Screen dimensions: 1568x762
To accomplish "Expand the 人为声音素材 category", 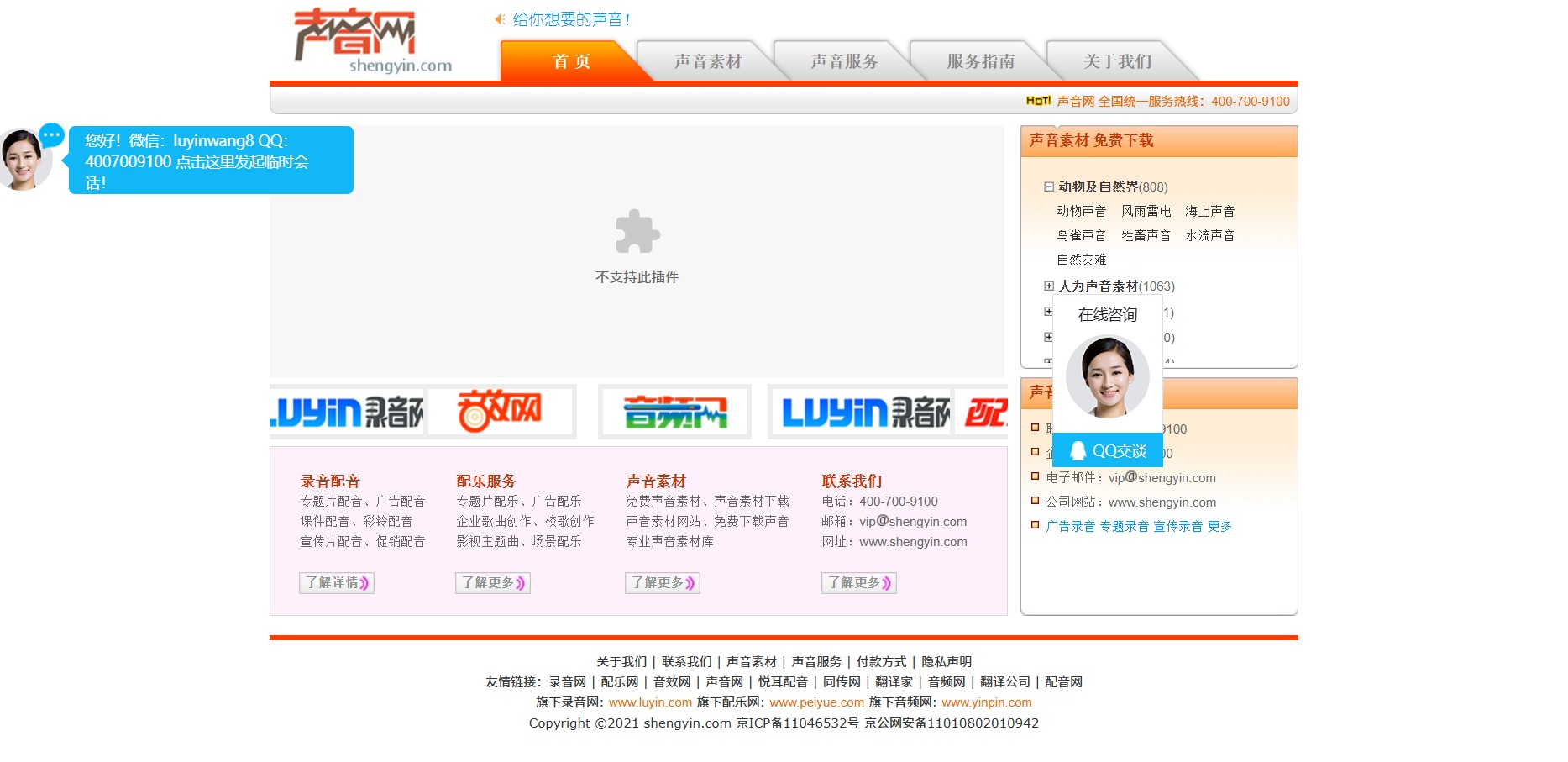I will coord(1048,286).
